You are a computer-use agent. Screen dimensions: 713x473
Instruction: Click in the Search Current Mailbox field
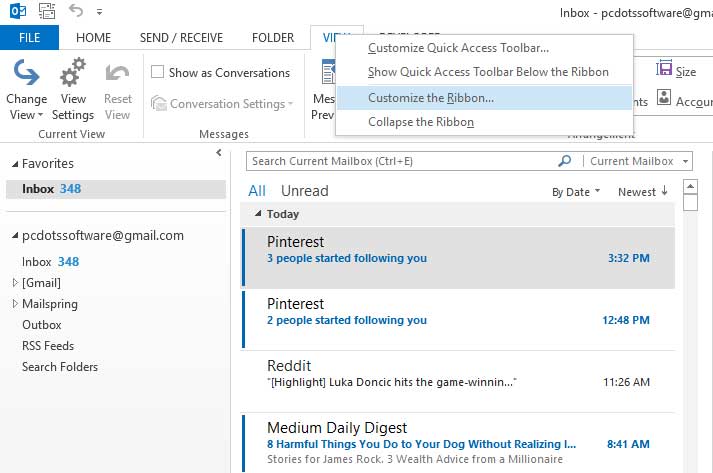pyautogui.click(x=400, y=161)
